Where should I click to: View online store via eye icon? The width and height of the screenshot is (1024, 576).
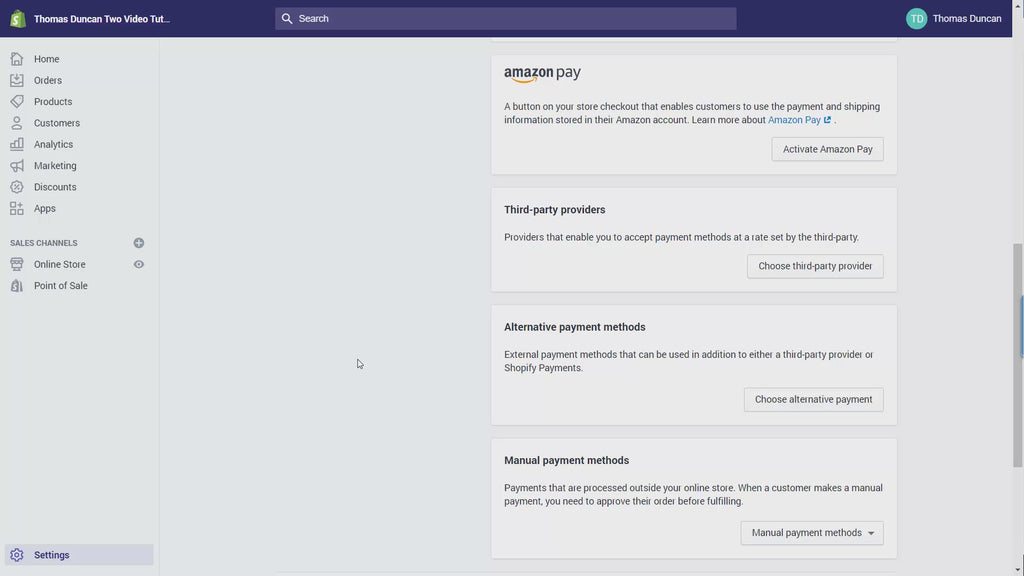[138, 264]
